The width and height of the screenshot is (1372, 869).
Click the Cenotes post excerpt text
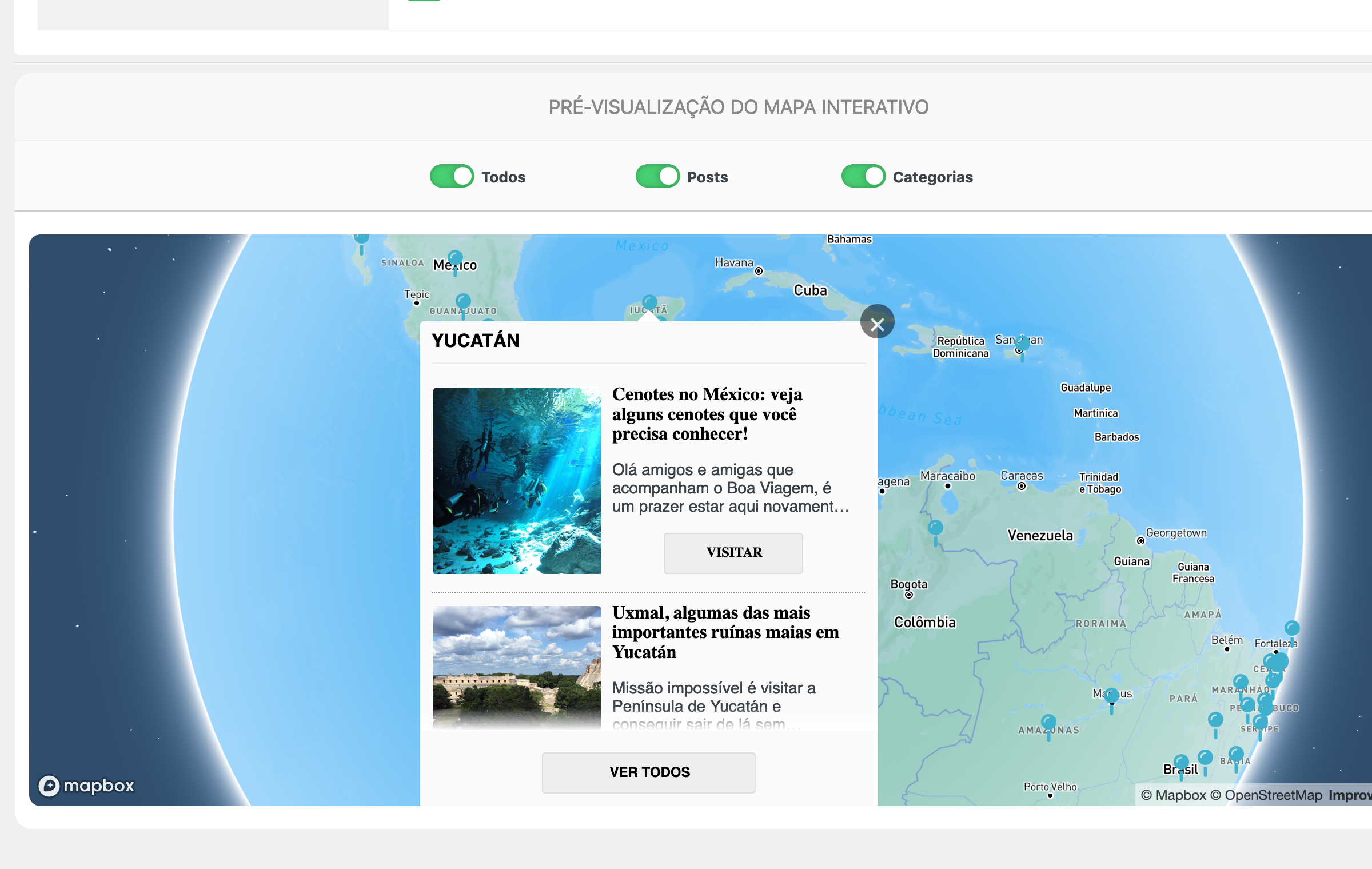point(731,488)
